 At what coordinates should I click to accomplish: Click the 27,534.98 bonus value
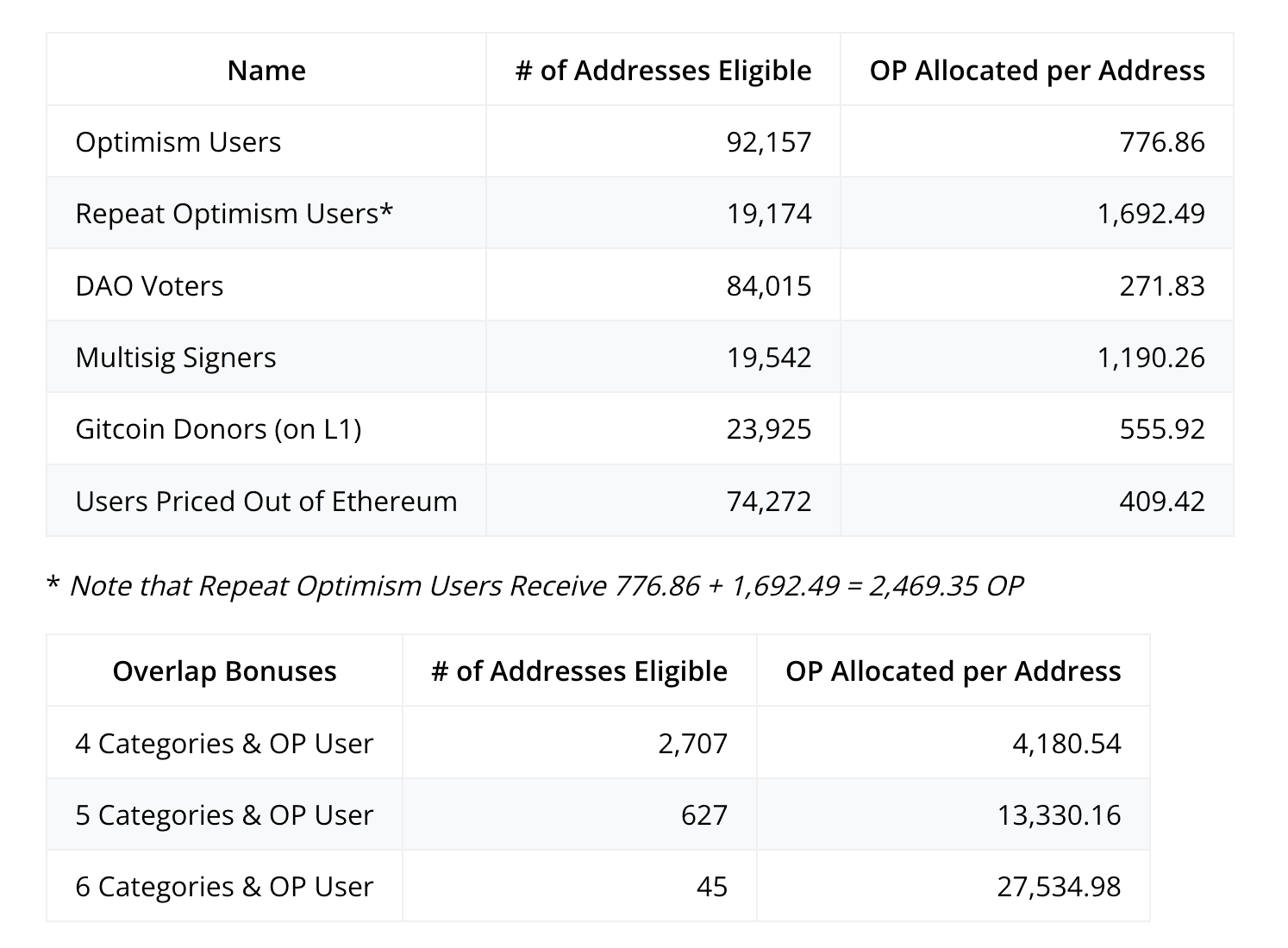click(1060, 887)
